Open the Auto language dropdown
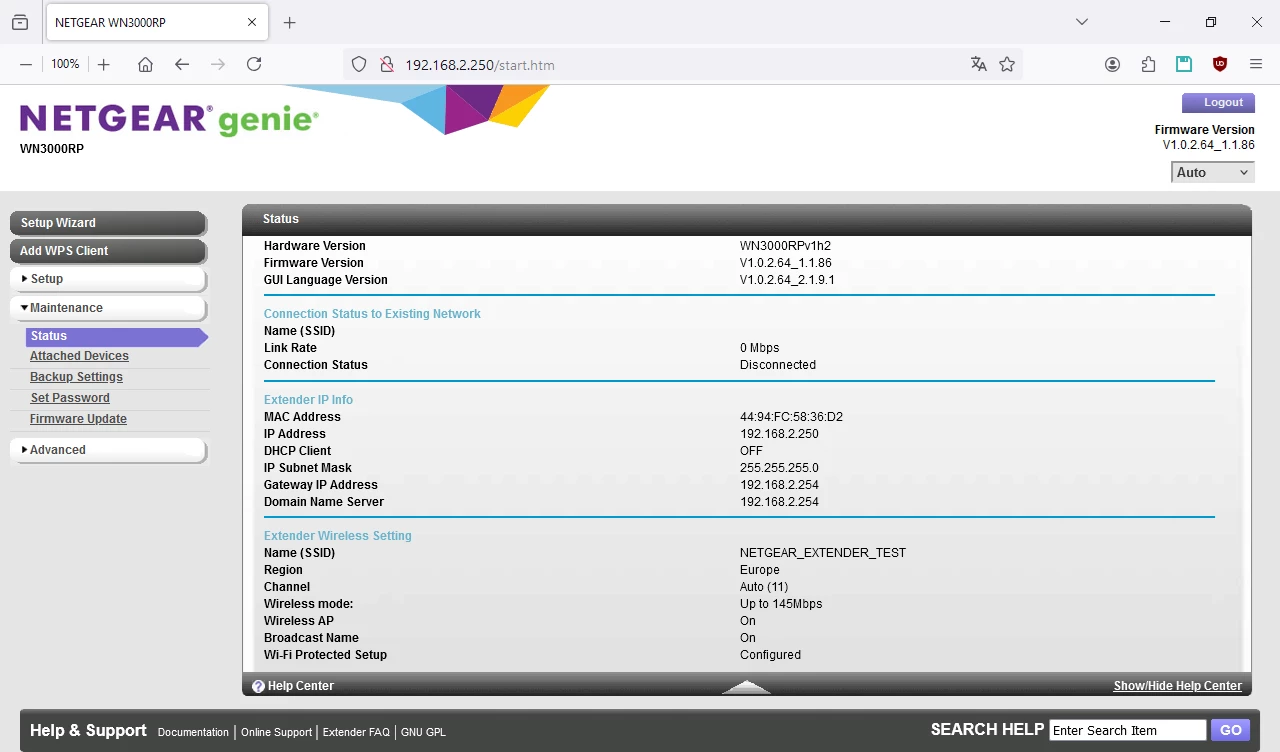Viewport: 1280px width, 752px height. click(1213, 172)
